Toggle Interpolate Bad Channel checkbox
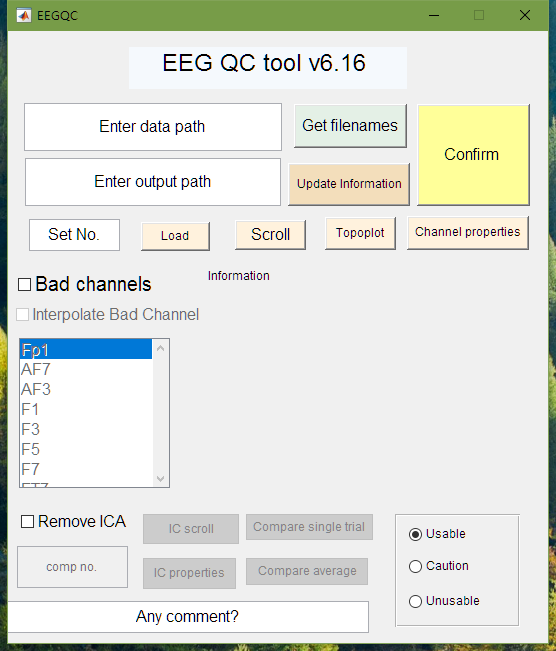The width and height of the screenshot is (556, 651). [x=22, y=315]
